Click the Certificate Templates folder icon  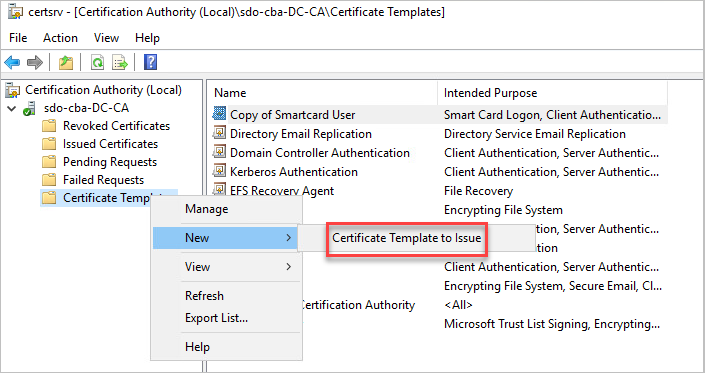point(49,198)
